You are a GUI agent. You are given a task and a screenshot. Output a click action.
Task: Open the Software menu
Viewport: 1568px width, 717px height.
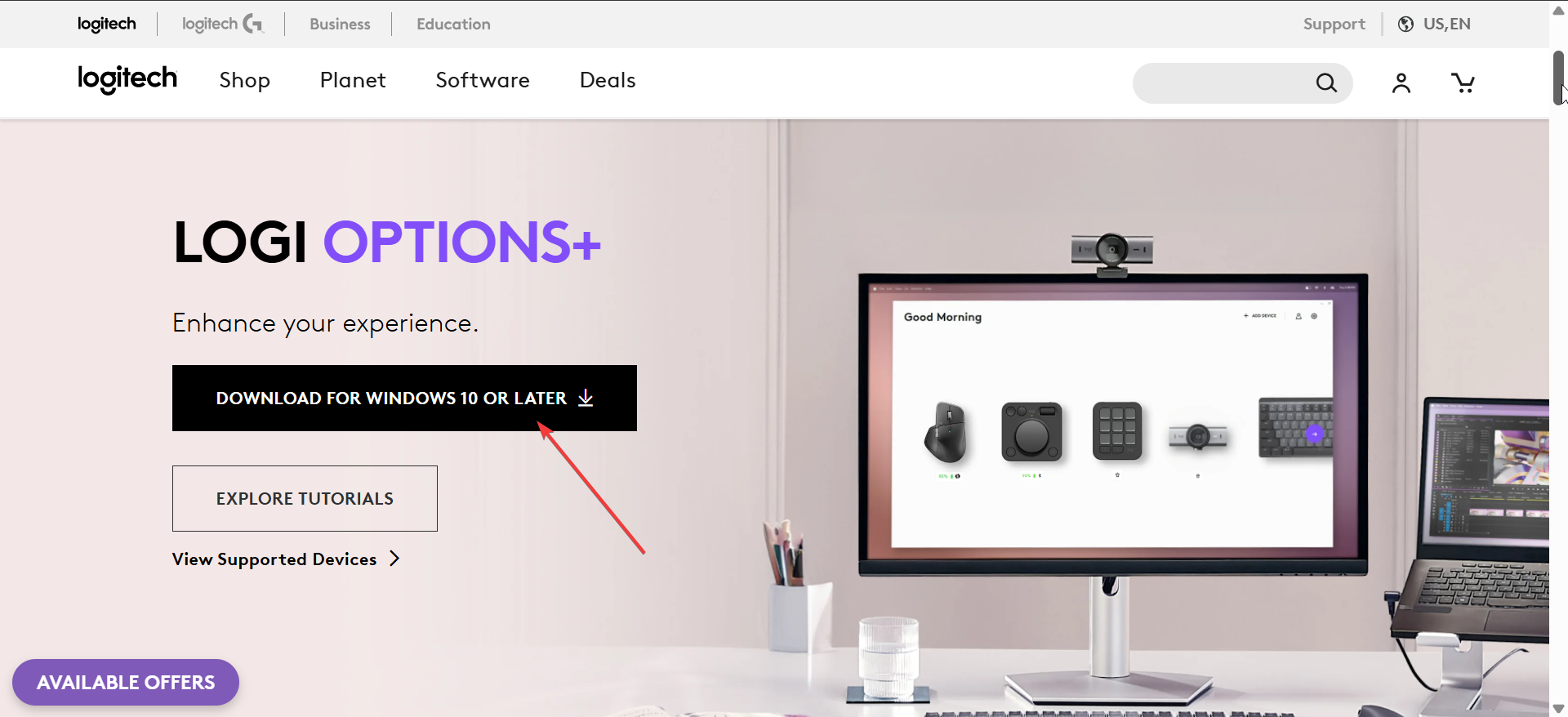[483, 80]
